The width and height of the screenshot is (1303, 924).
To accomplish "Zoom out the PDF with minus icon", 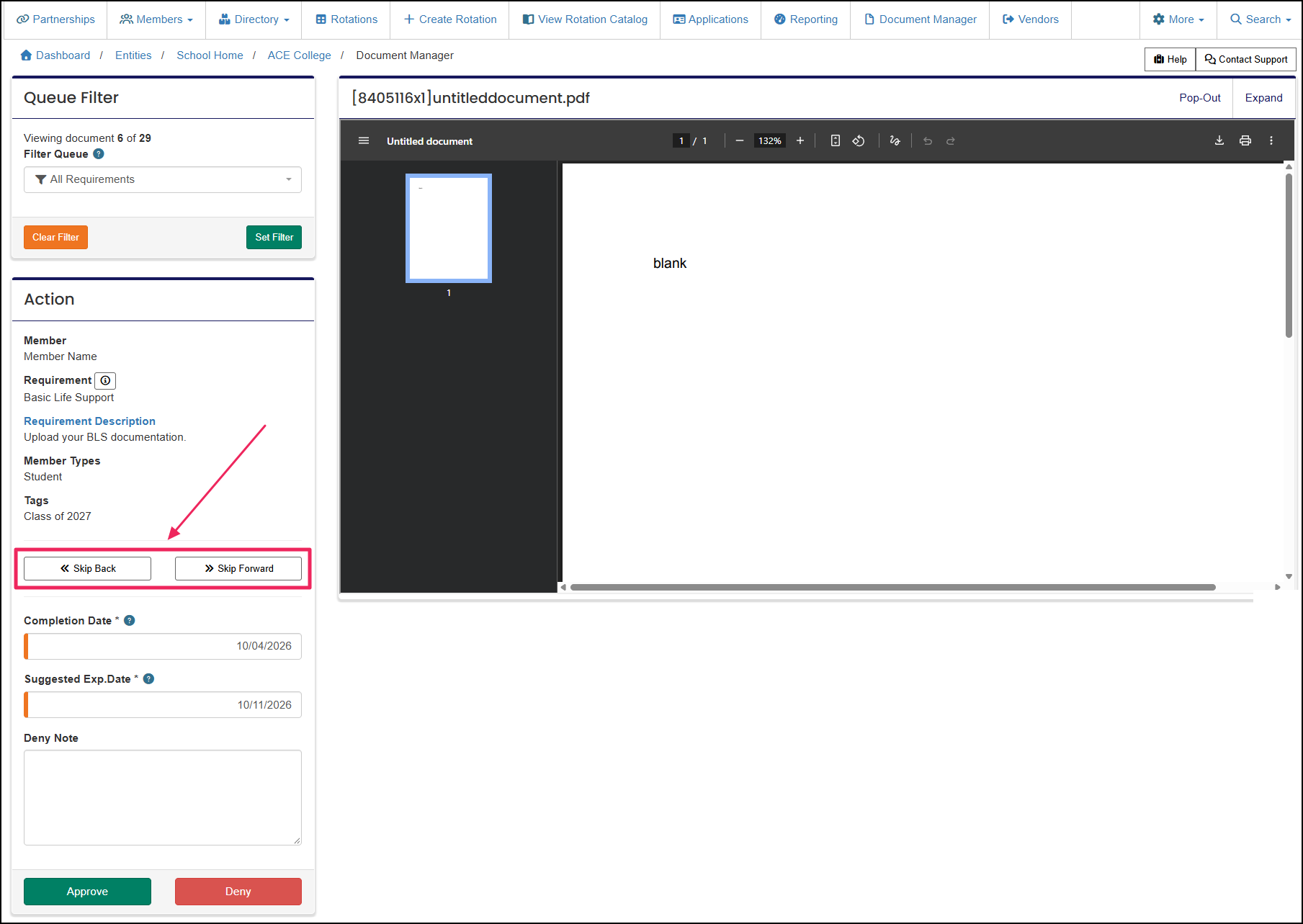I will pos(739,141).
